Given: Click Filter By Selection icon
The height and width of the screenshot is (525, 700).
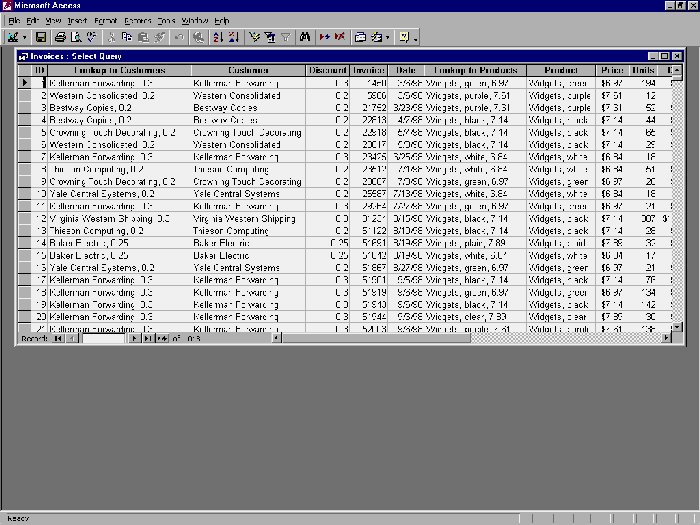Looking at the screenshot, I should 254,37.
